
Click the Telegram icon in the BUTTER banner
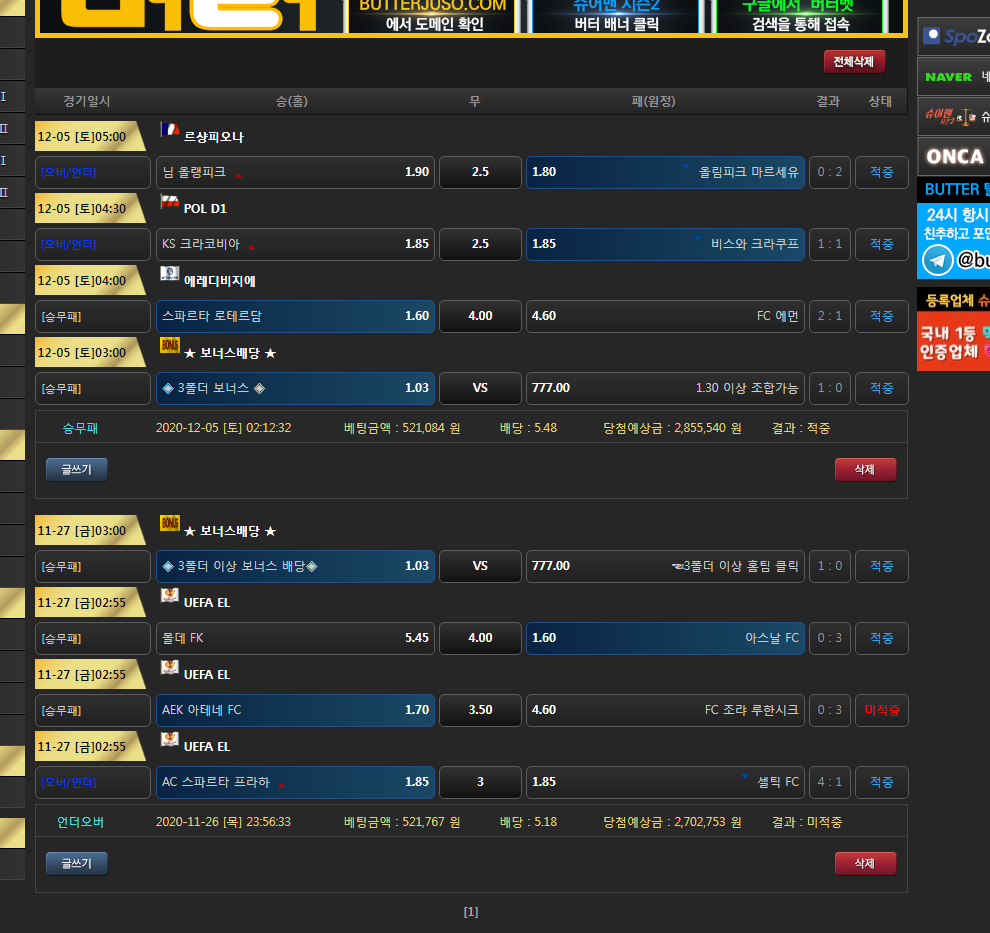pos(937,260)
